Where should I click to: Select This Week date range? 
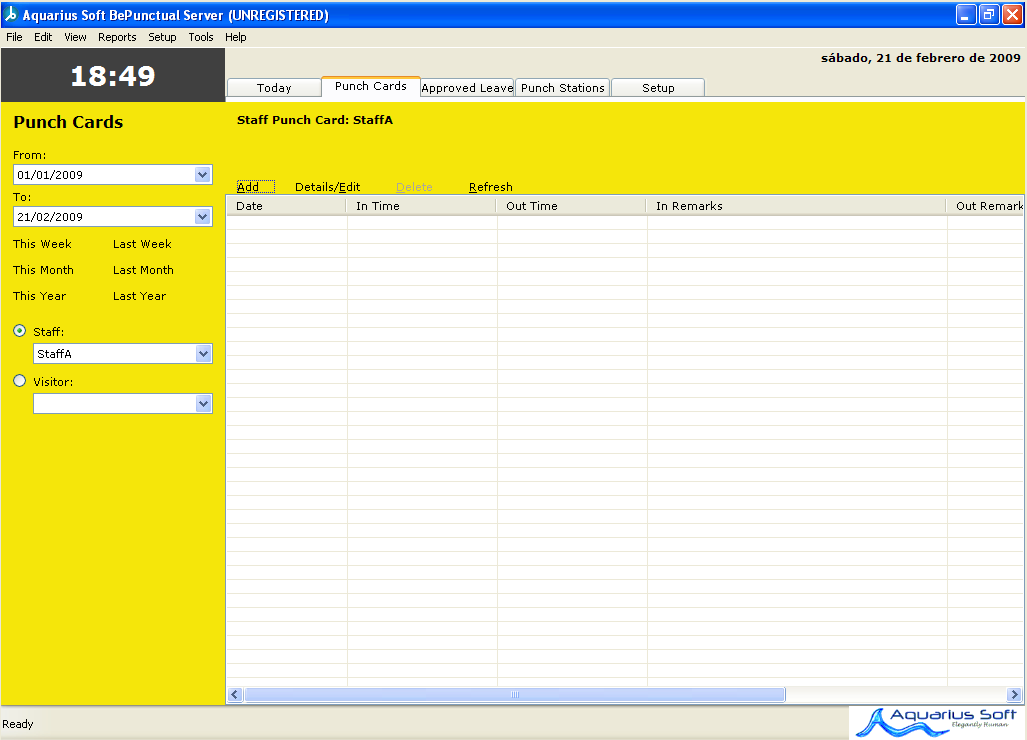[43, 244]
